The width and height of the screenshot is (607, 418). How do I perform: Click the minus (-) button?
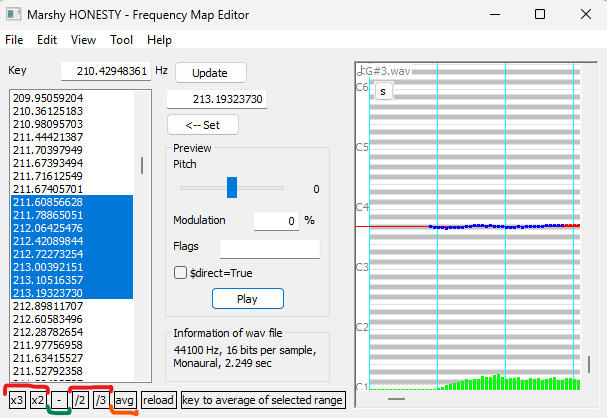[x=59, y=400]
